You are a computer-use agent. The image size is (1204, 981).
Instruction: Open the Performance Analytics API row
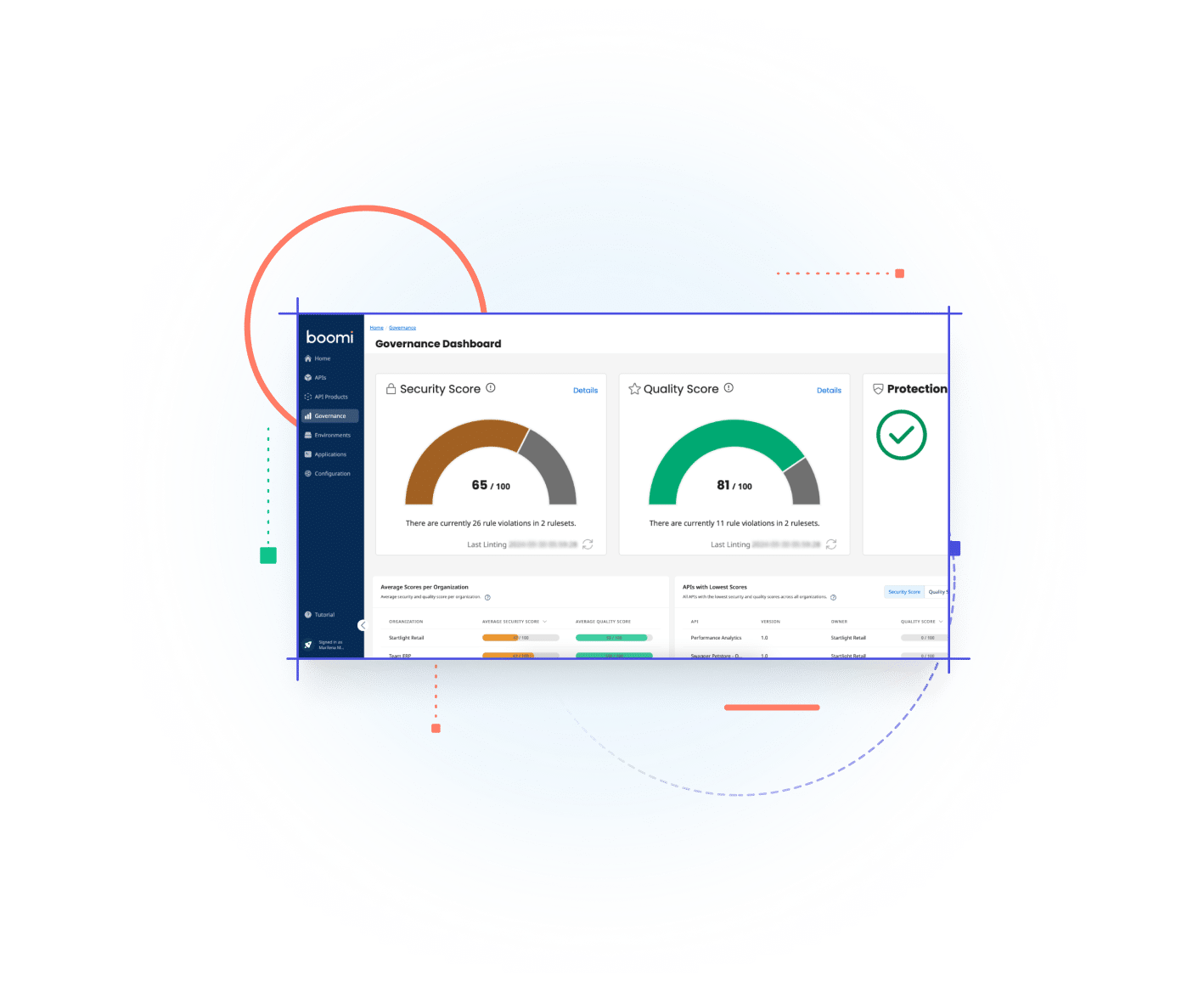coord(815,638)
